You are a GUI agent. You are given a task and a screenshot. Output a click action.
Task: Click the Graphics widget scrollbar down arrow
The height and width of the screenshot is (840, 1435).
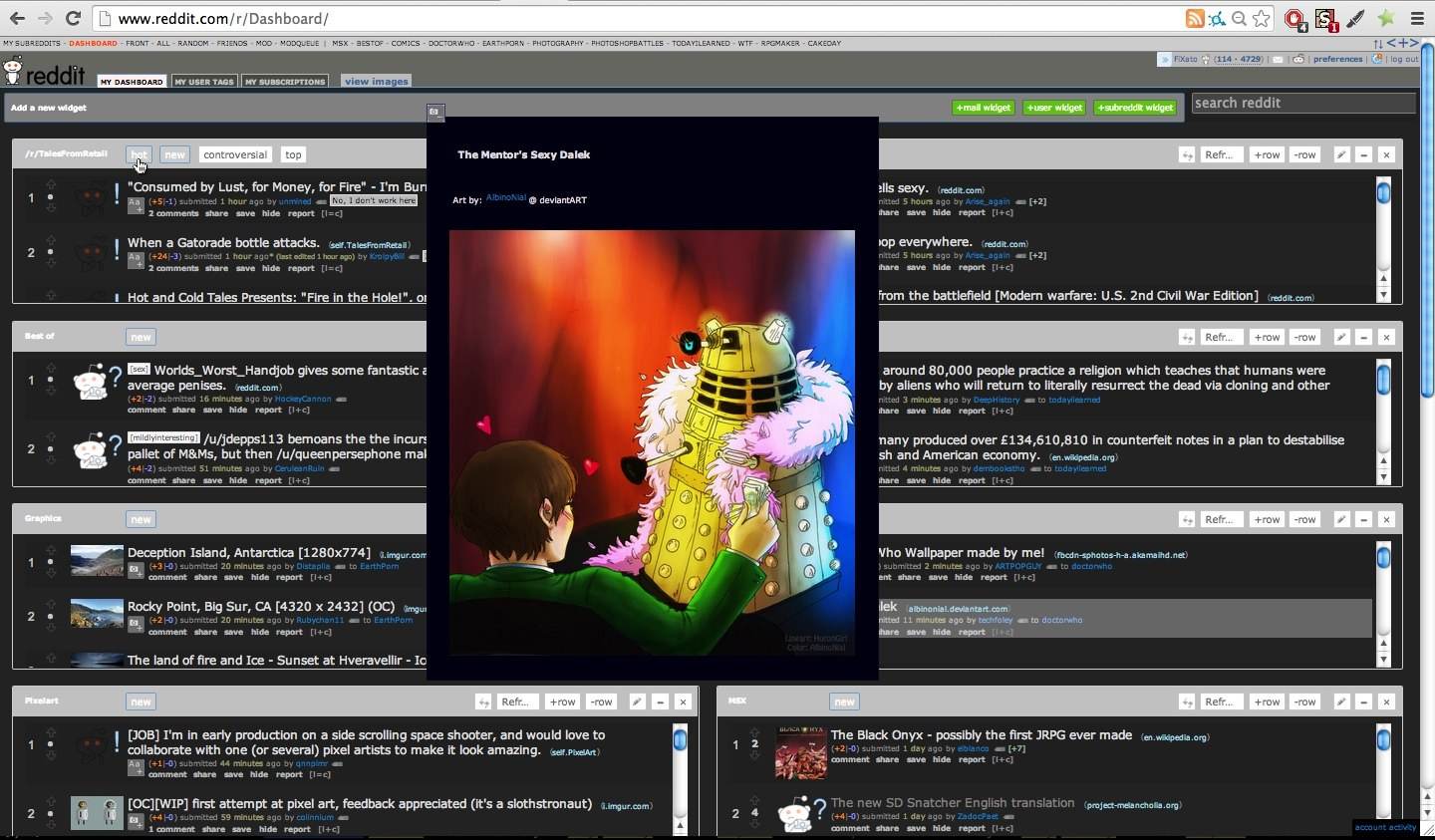1383,660
